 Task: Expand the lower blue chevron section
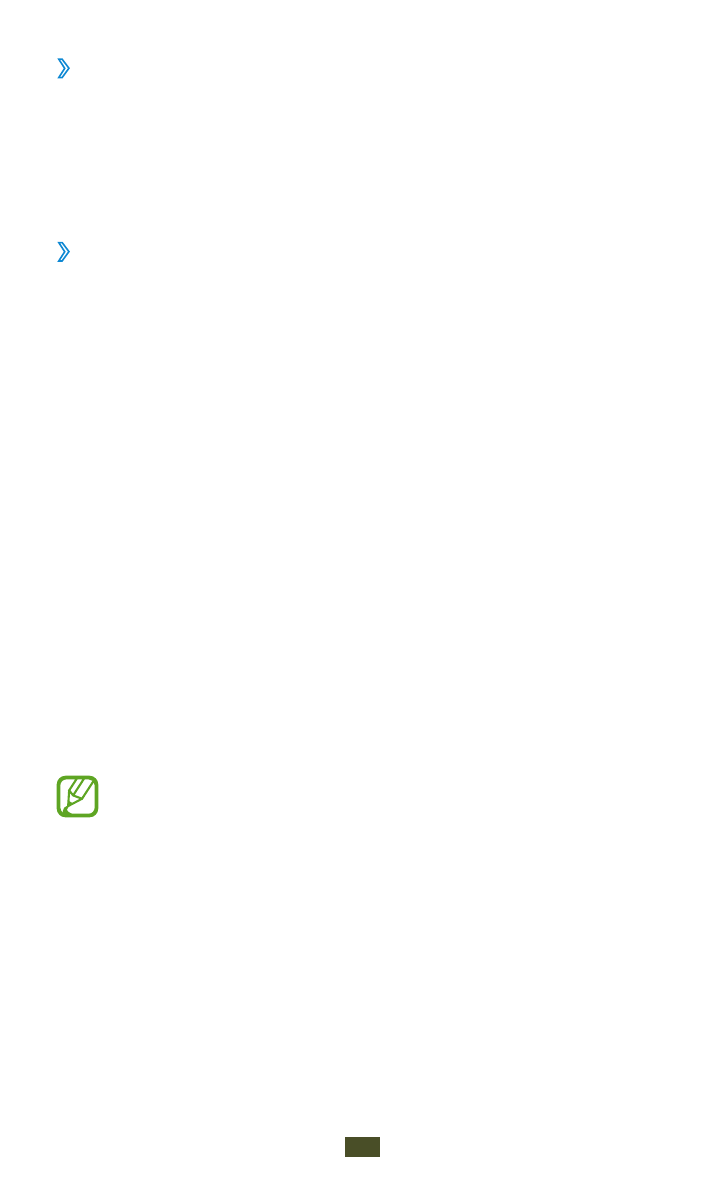(64, 252)
